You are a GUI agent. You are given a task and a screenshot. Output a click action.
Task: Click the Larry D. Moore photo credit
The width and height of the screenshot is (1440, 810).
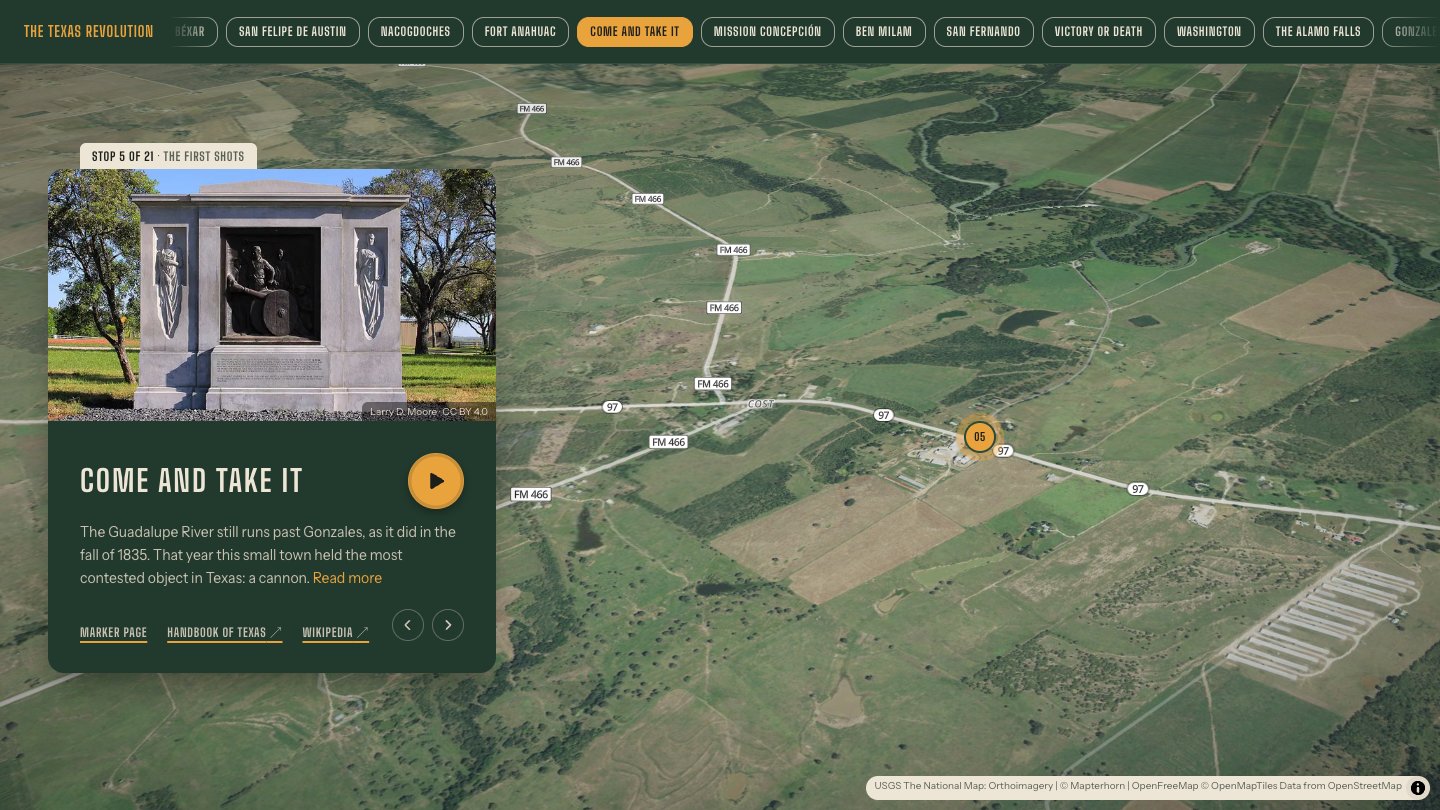pyautogui.click(x=429, y=411)
